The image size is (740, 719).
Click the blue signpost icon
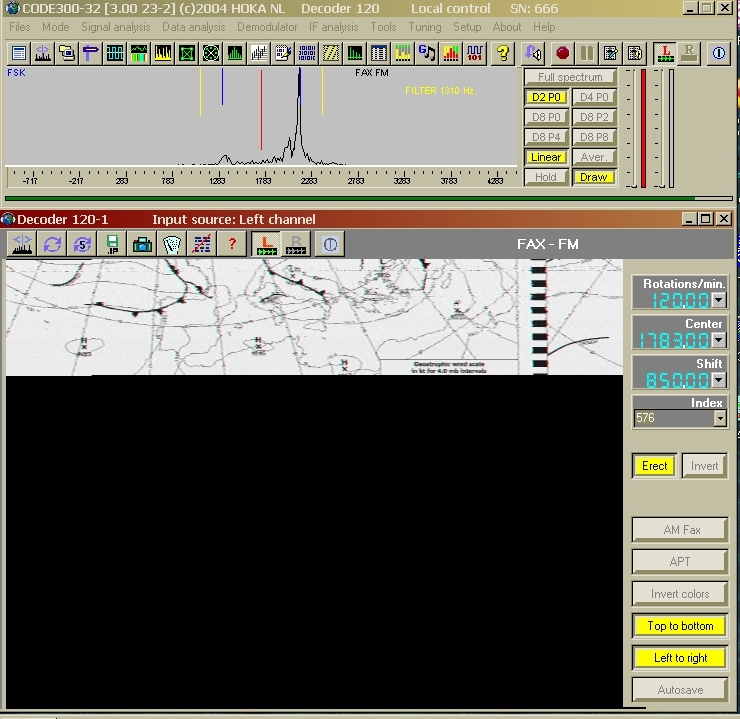(91, 53)
